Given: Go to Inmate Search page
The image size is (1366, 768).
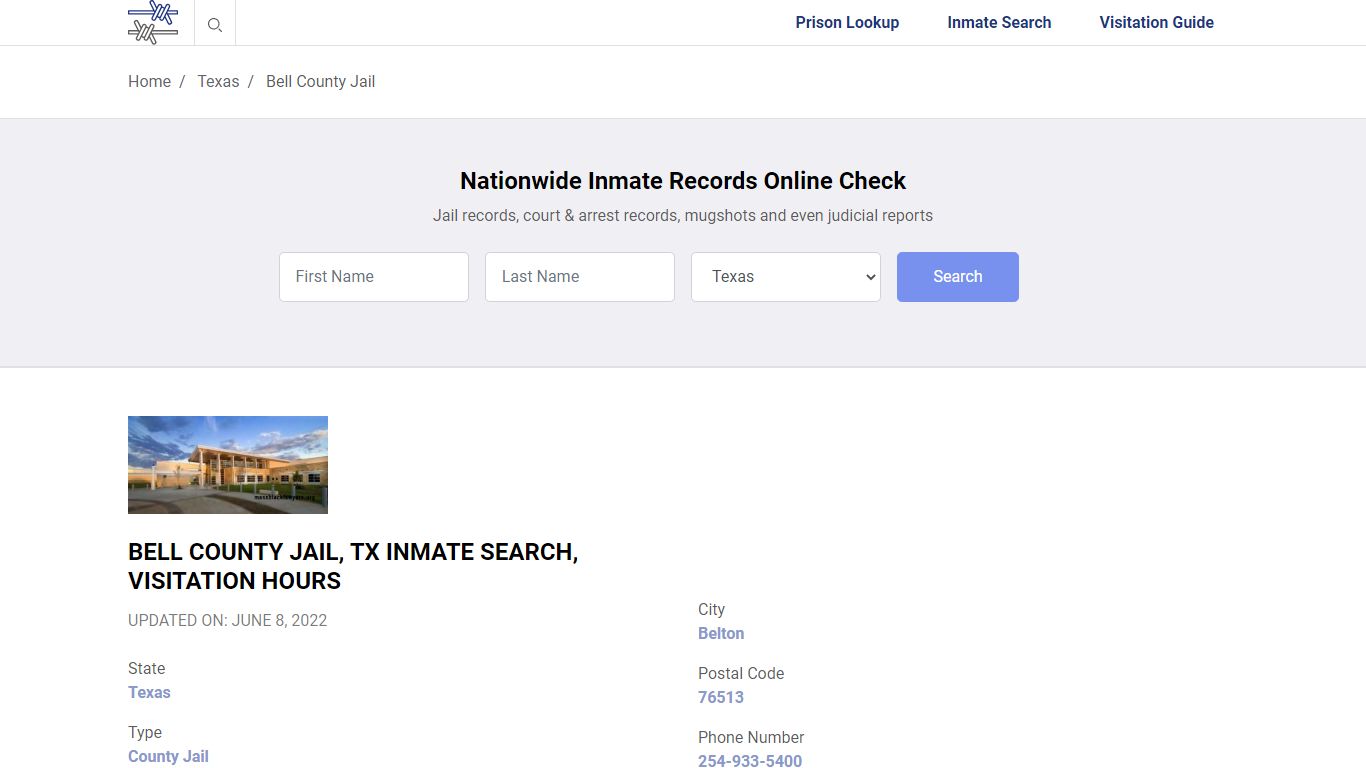Looking at the screenshot, I should (999, 22).
